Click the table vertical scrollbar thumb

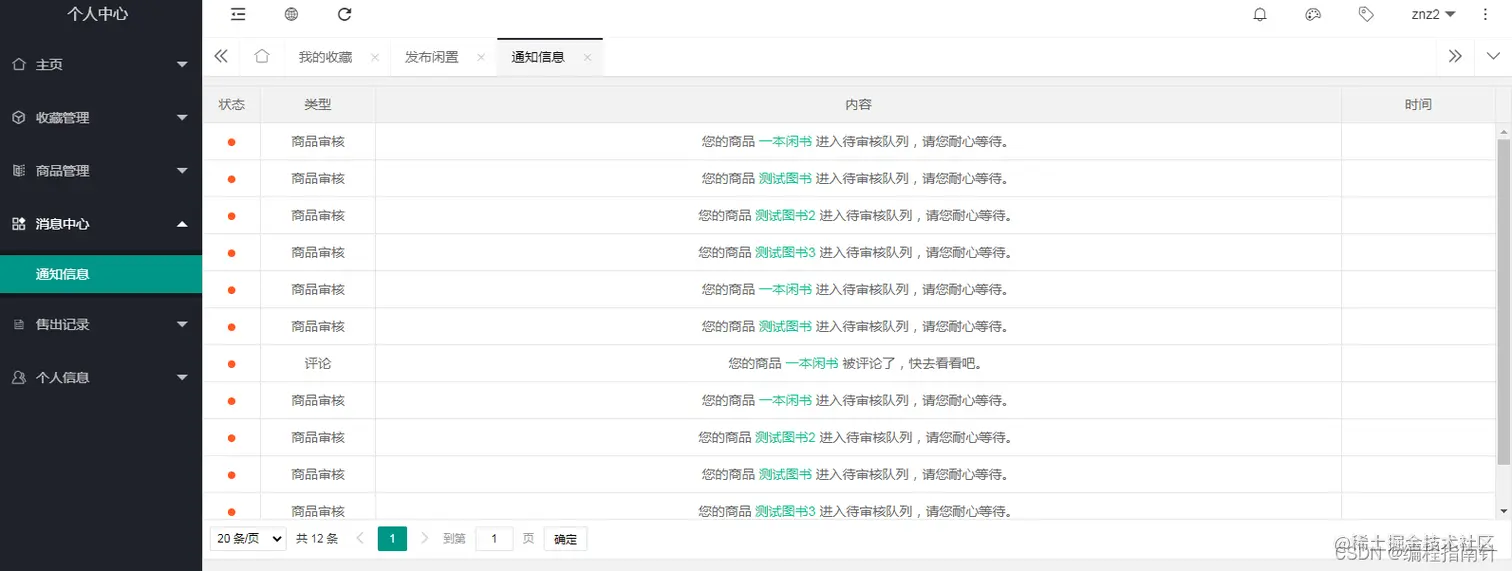point(1503,302)
